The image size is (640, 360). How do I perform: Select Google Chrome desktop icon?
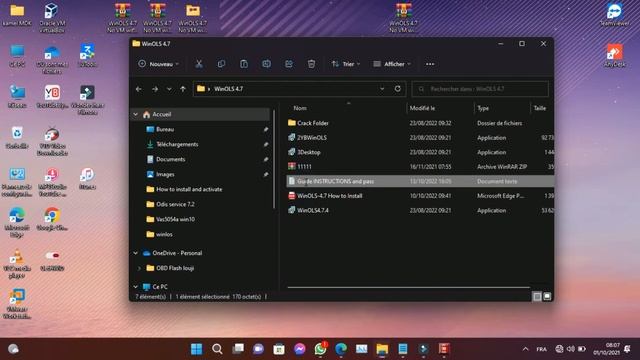coord(52,219)
